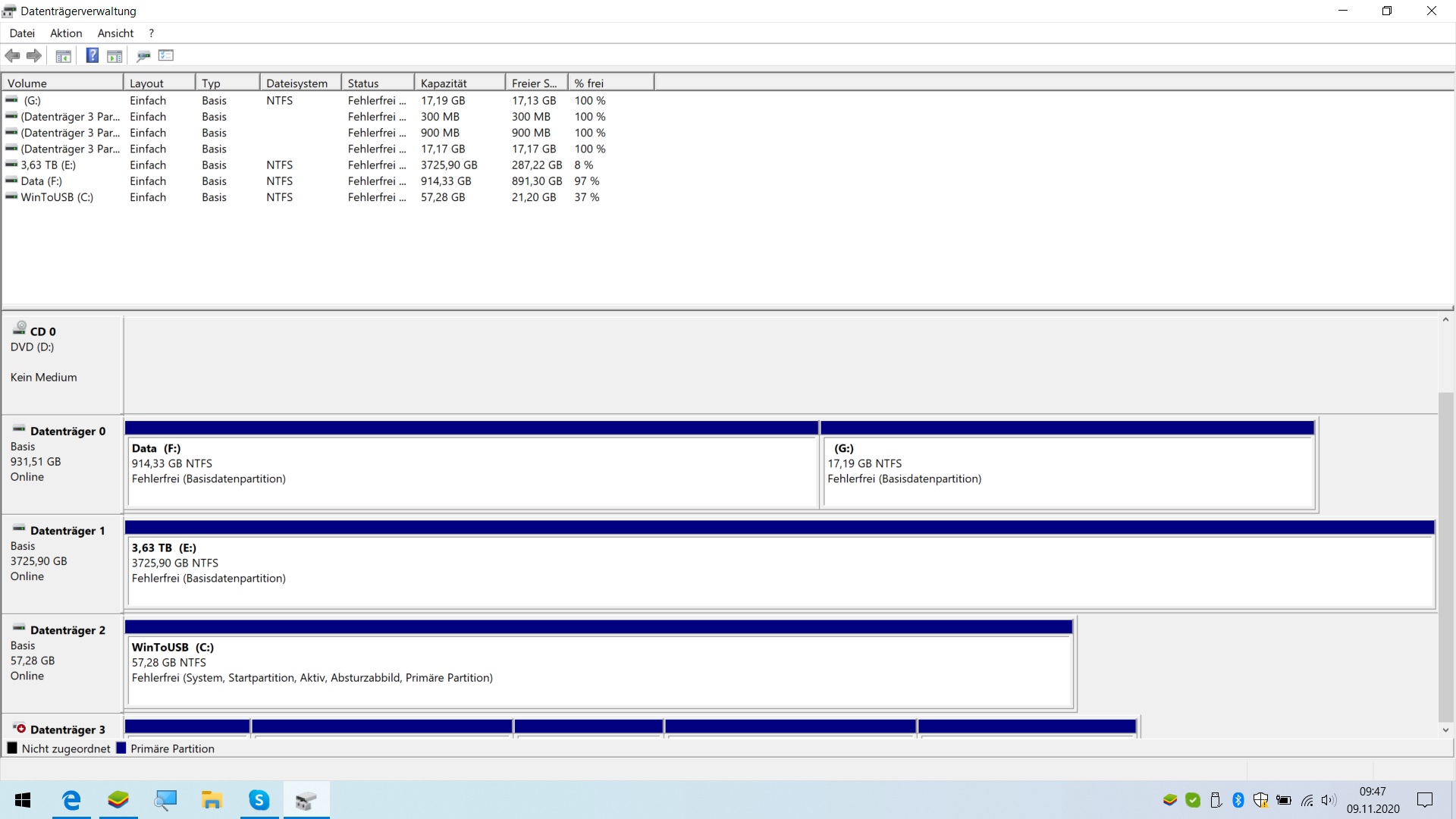Click the checklist view settings toolbar icon
The height and width of the screenshot is (819, 1456).
pyautogui.click(x=166, y=55)
